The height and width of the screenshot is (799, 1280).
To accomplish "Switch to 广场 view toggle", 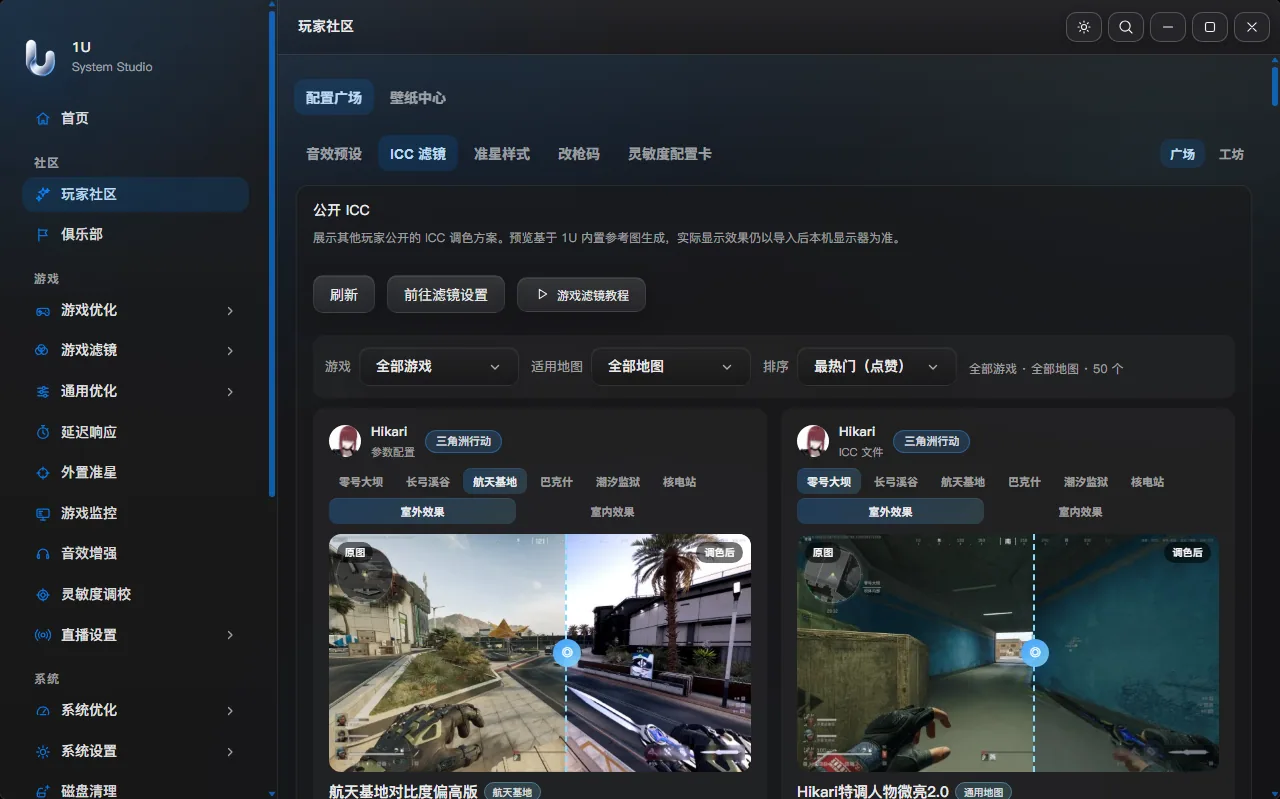I will (x=1182, y=154).
